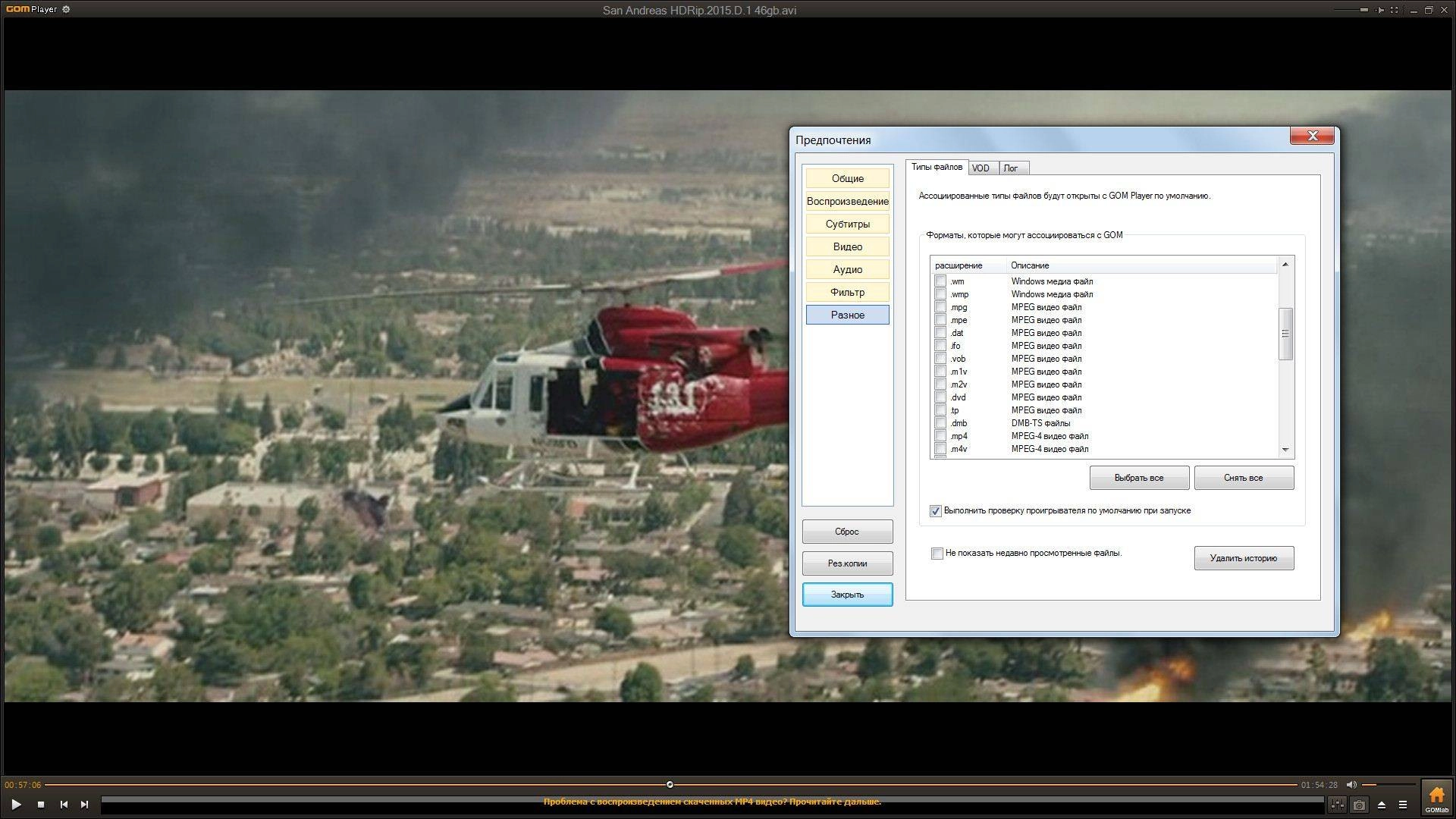The height and width of the screenshot is (819, 1456).
Task: Take a screenshot with the camera icon
Action: [x=1359, y=805]
